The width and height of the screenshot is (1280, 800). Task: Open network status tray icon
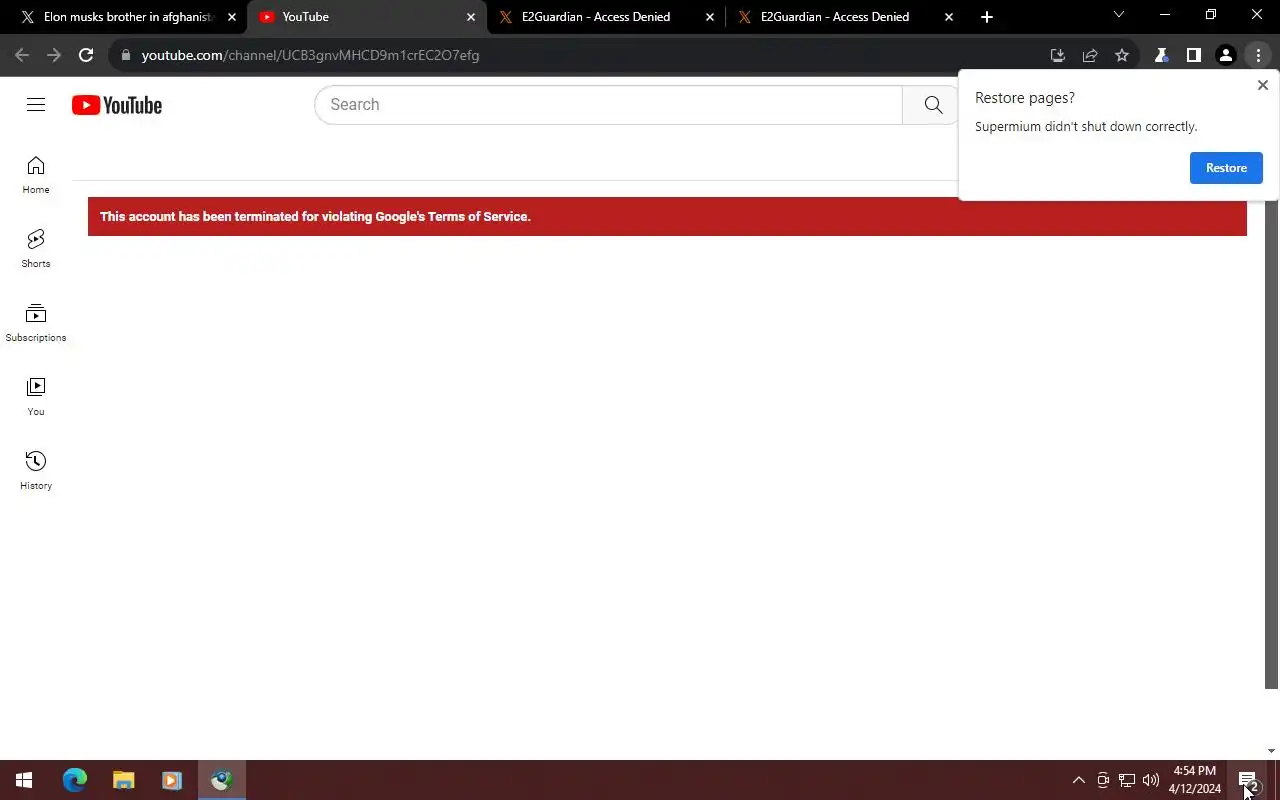[x=1127, y=780]
